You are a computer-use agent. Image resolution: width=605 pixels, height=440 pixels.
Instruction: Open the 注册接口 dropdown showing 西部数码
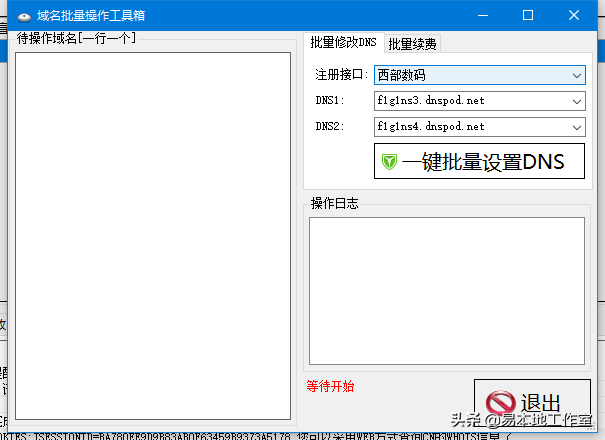480,75
